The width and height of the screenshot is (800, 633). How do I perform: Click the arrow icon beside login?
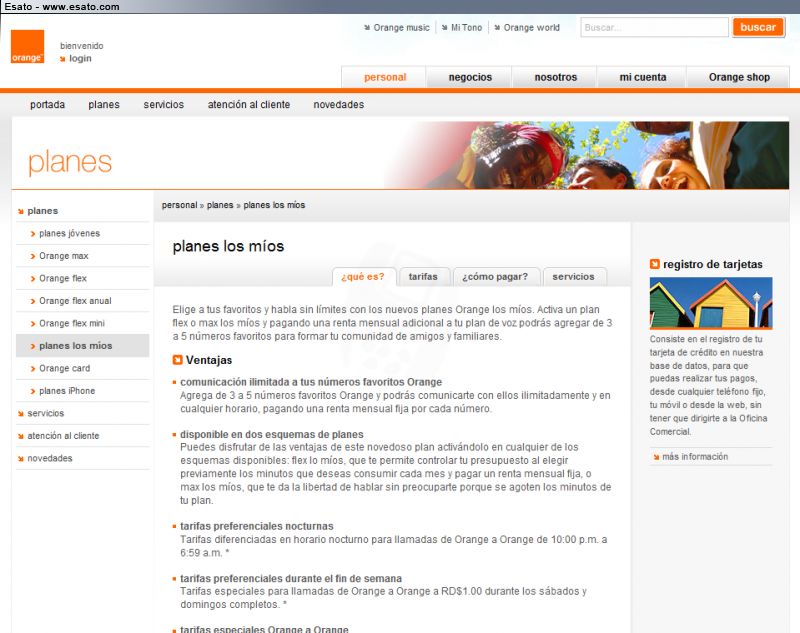(x=63, y=59)
